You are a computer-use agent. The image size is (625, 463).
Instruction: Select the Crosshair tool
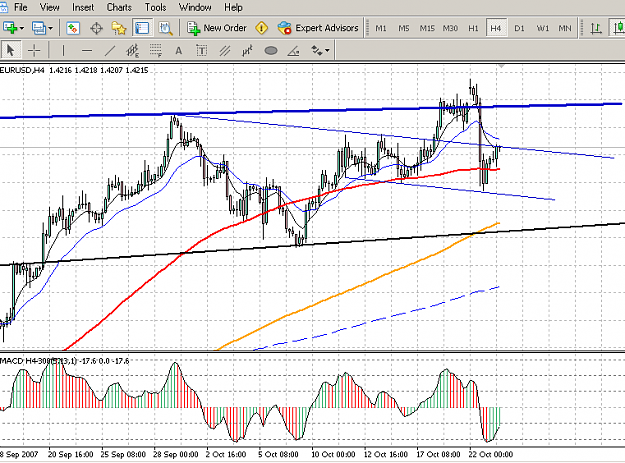pos(34,51)
